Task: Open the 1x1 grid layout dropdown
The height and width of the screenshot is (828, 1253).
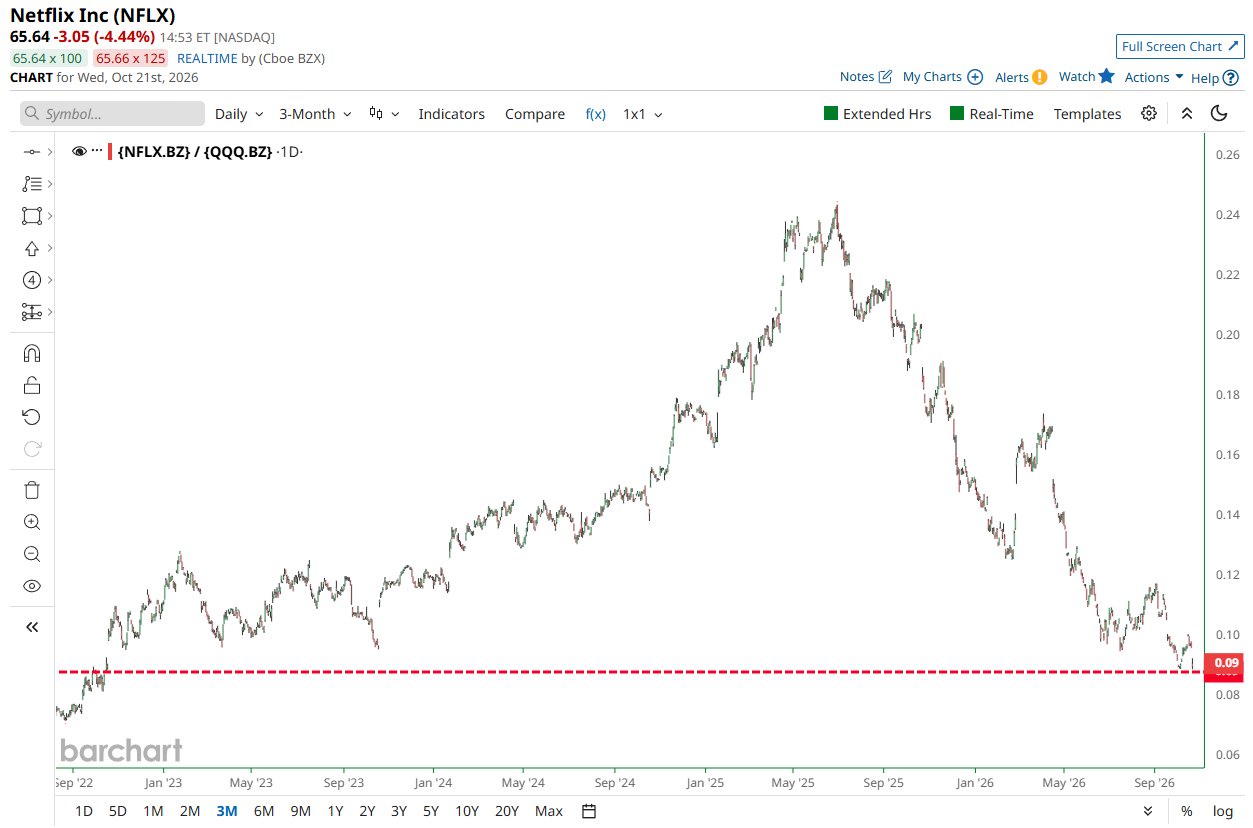Action: 643,114
